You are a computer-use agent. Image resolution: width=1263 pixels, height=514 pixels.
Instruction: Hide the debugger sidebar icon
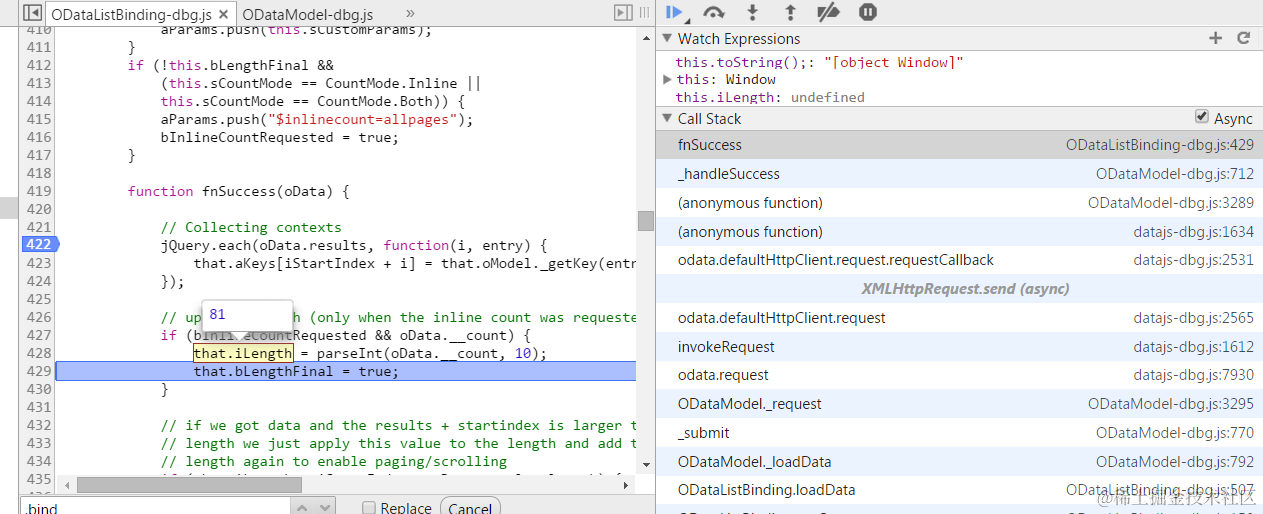click(623, 13)
